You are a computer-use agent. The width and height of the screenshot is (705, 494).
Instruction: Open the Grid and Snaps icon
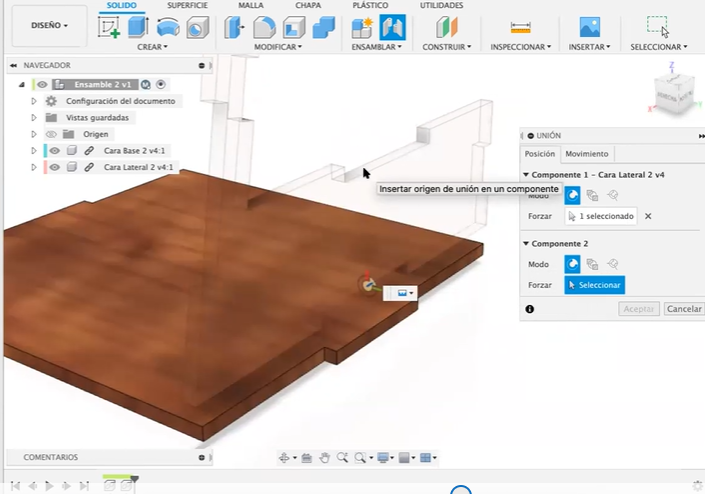404,458
